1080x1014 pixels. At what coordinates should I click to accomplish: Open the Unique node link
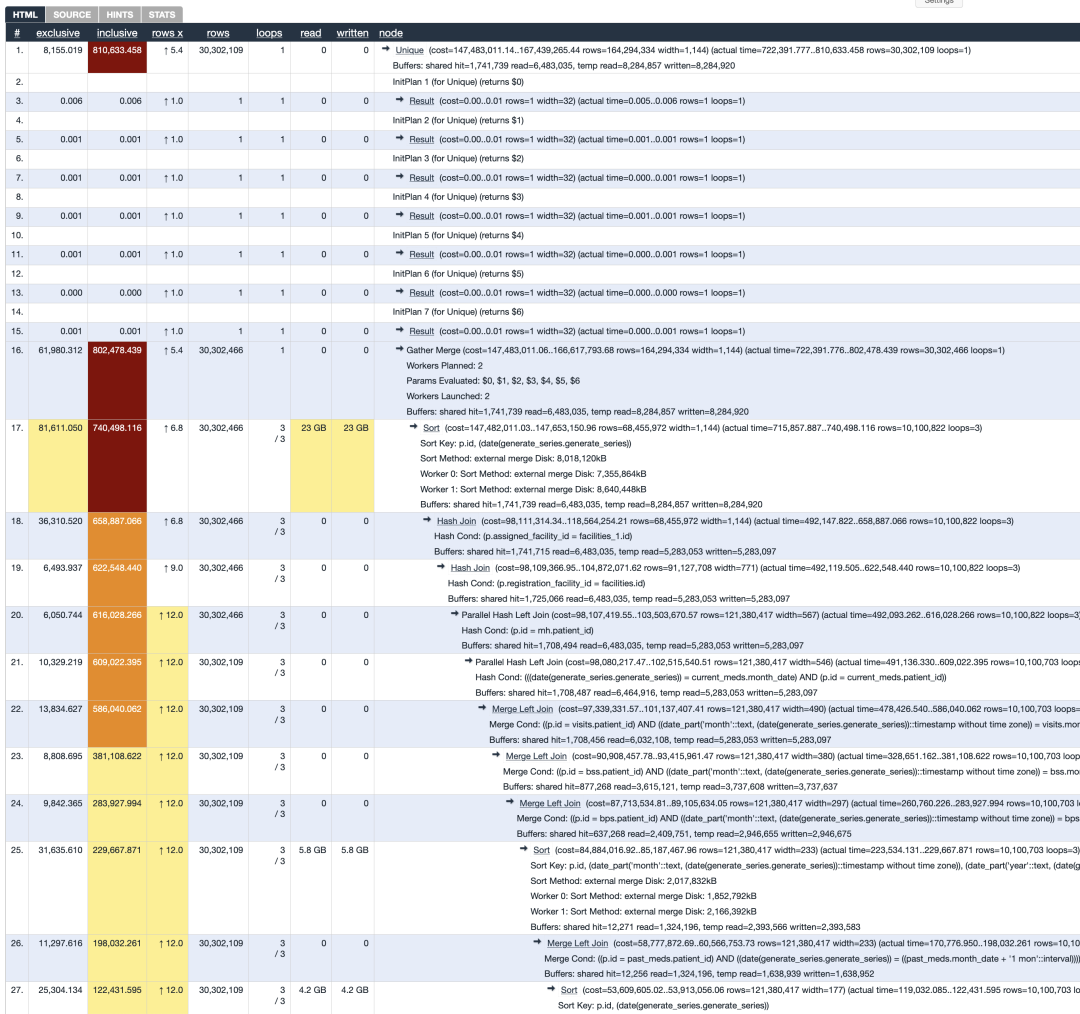click(409, 50)
